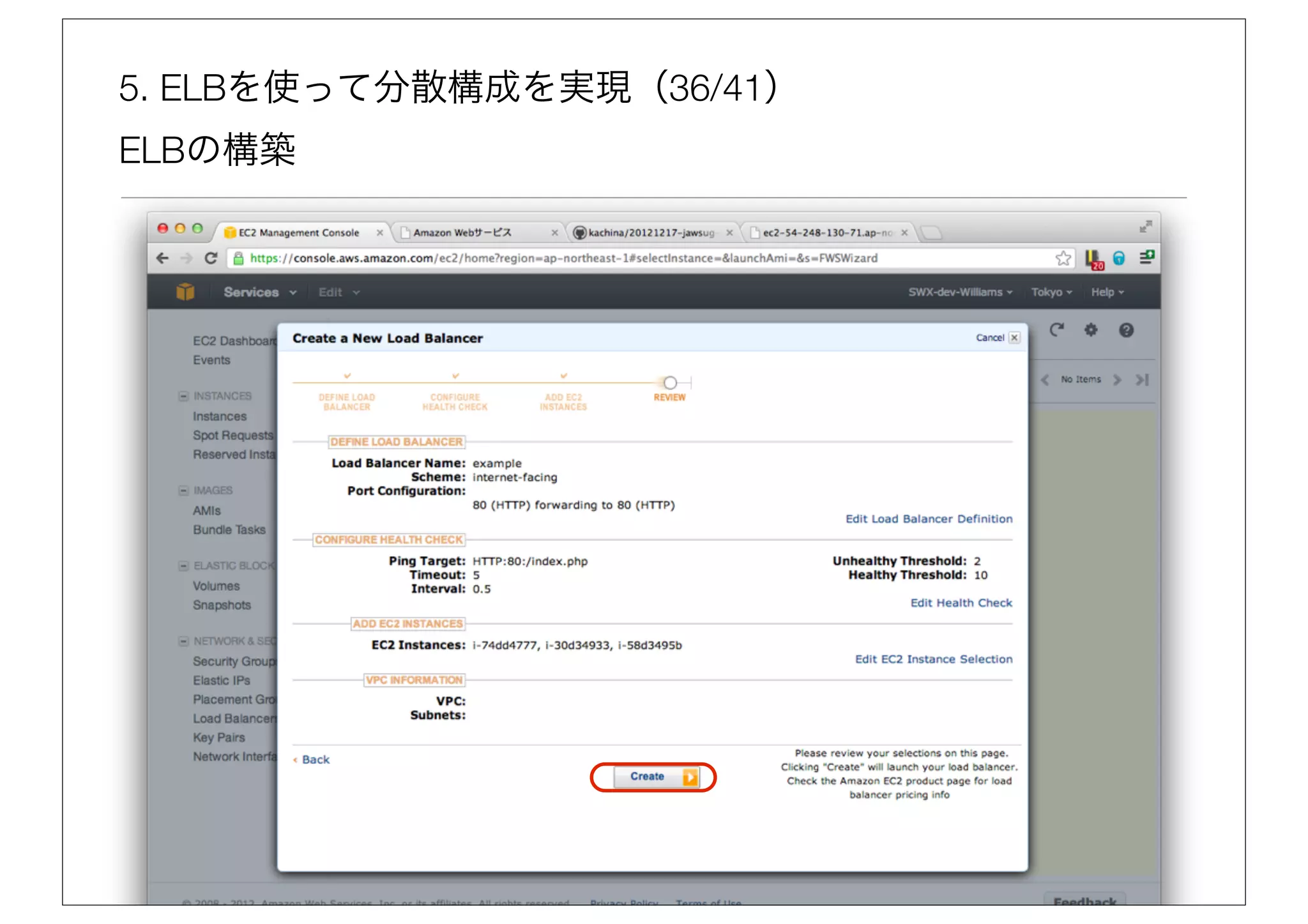The height and width of the screenshot is (924, 1308).
Task: Close the kachina/20121217-jawsug tab
Action: [x=729, y=232]
